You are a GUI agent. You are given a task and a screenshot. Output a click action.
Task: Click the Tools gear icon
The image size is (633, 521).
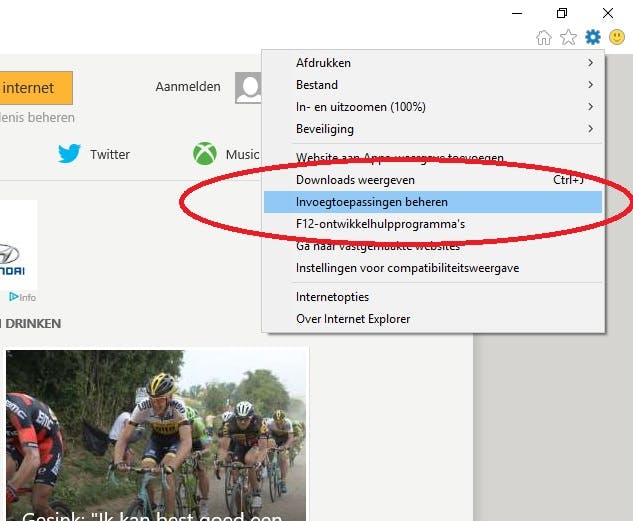click(593, 37)
